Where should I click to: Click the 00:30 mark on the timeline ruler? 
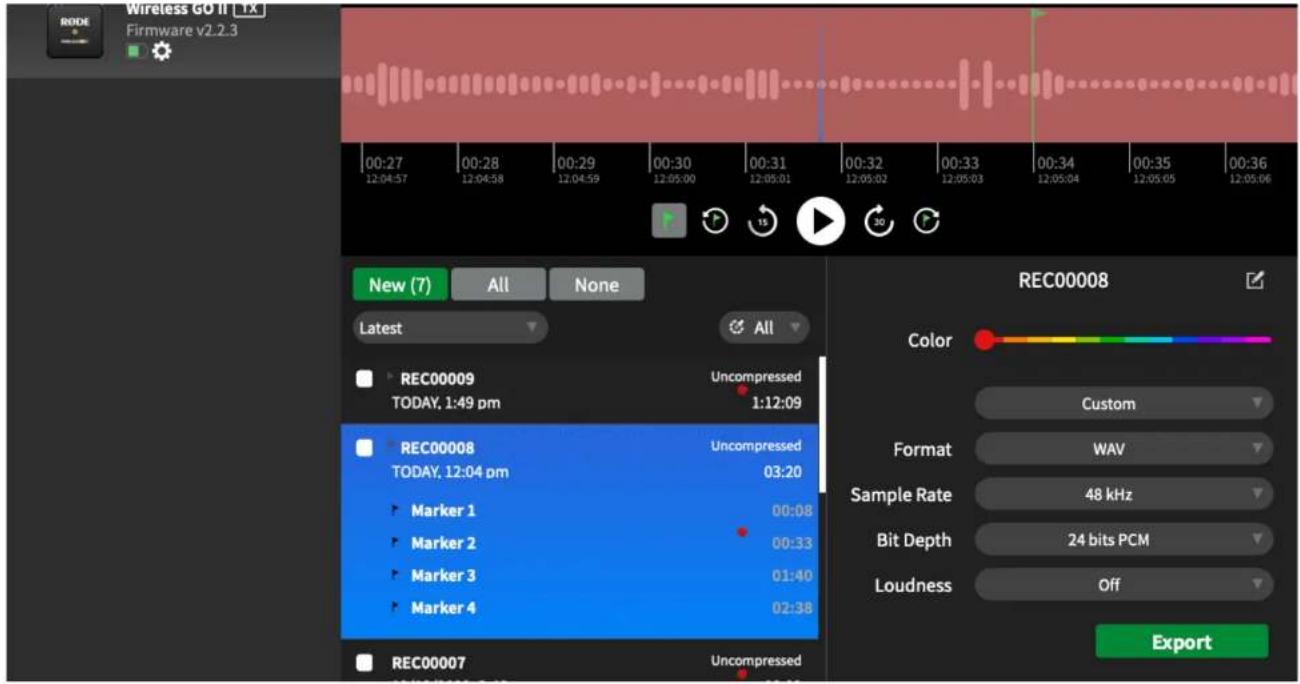point(671,163)
